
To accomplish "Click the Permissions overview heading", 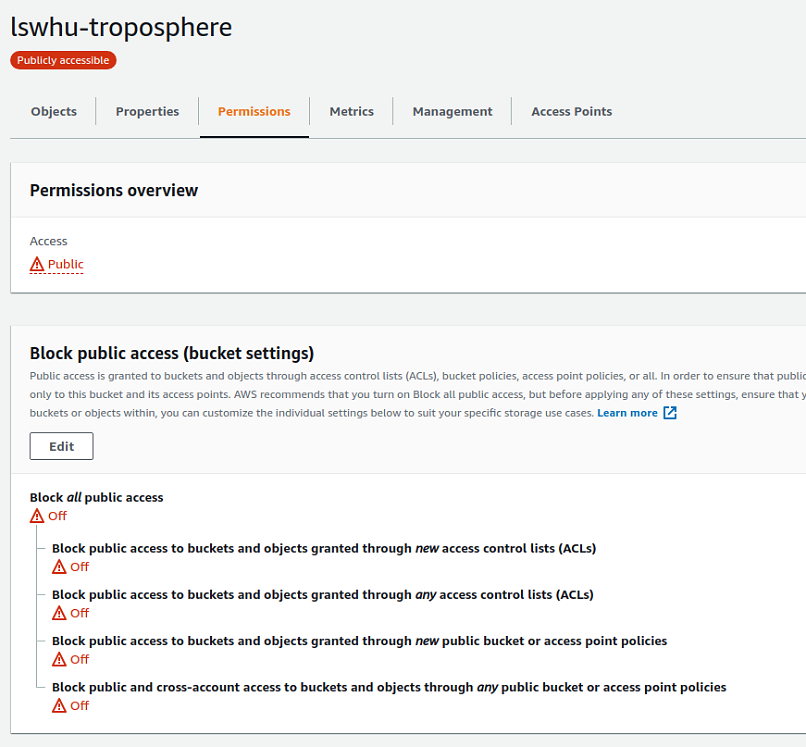I will click(x=114, y=191).
